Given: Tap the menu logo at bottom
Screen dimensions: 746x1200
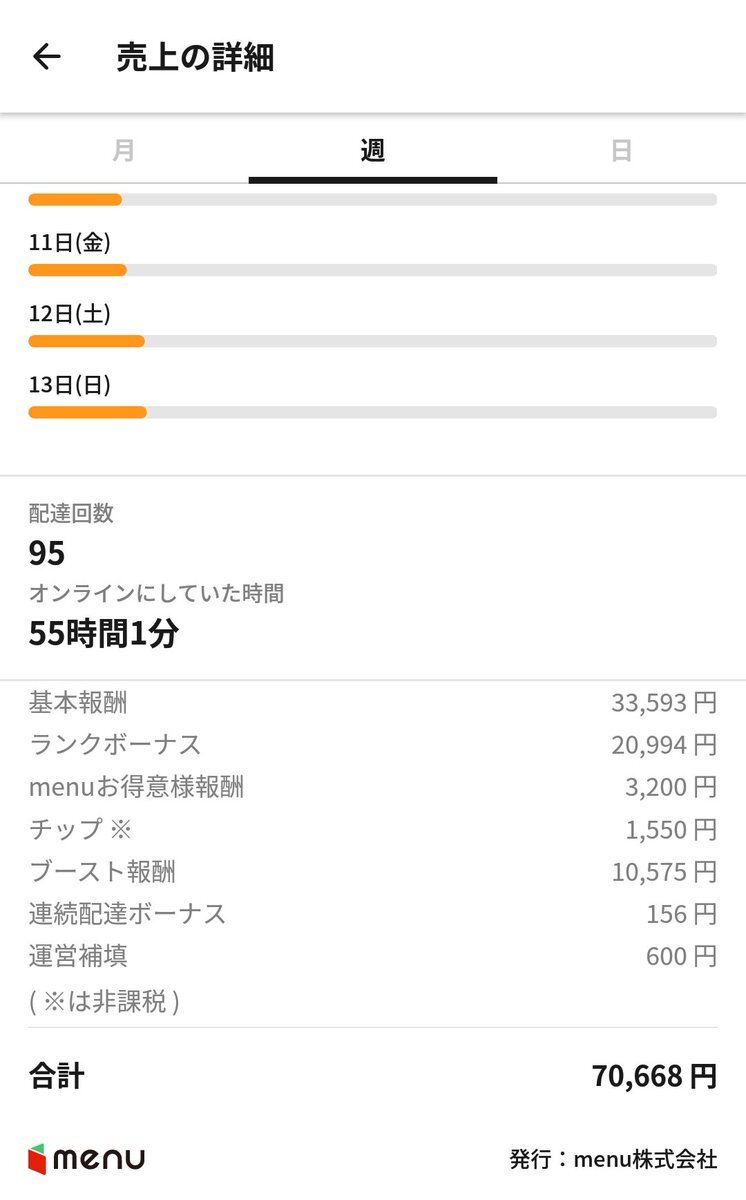Looking at the screenshot, I should point(87,1159).
